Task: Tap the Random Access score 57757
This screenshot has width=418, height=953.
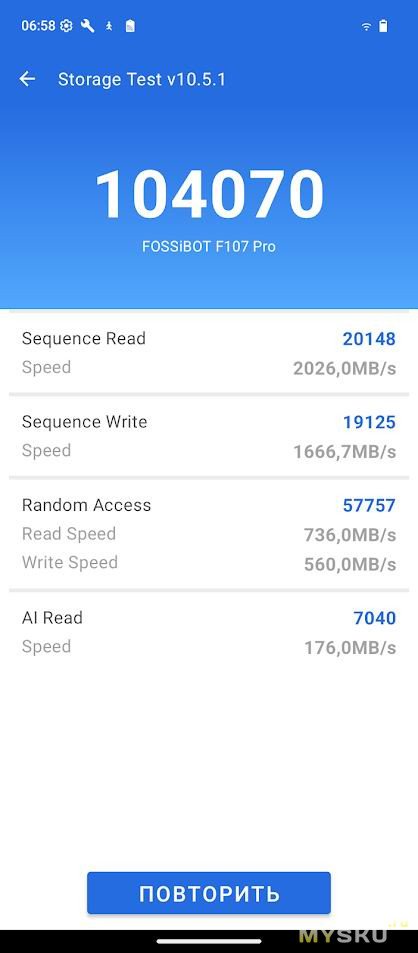Action: pos(369,506)
